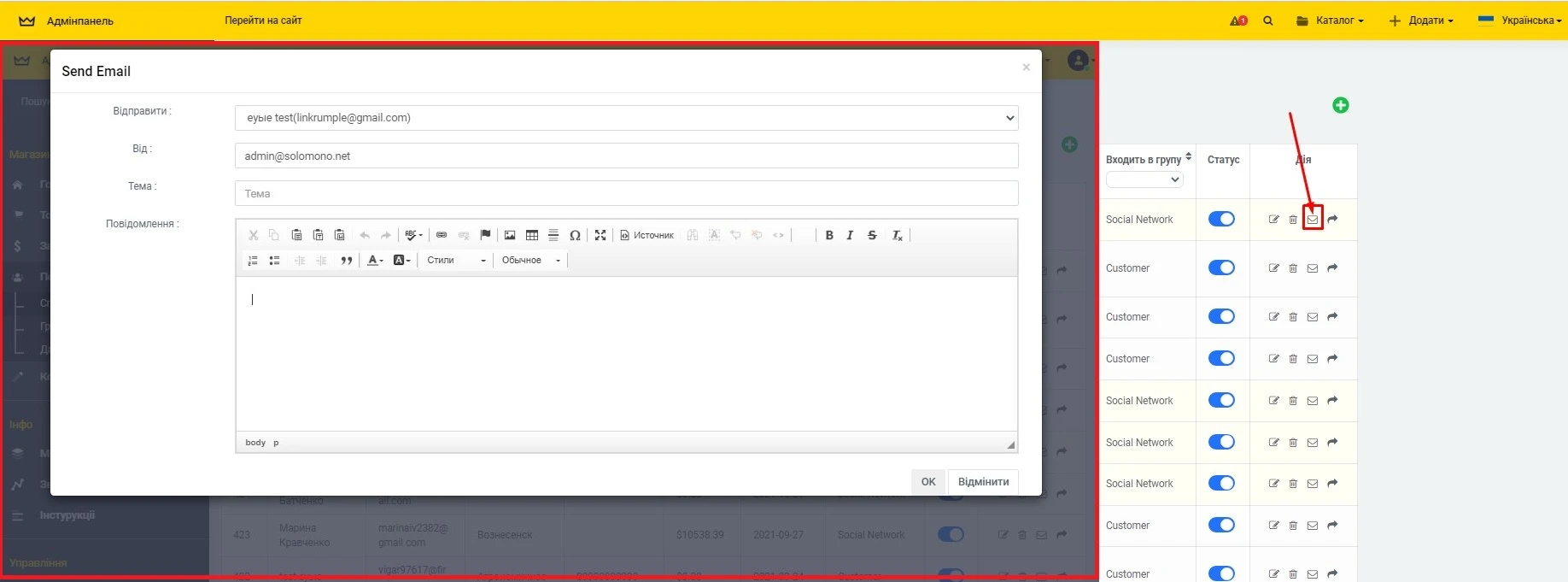Expand the Стили styles dropdown
This screenshot has height=582, width=1568.
456,261
